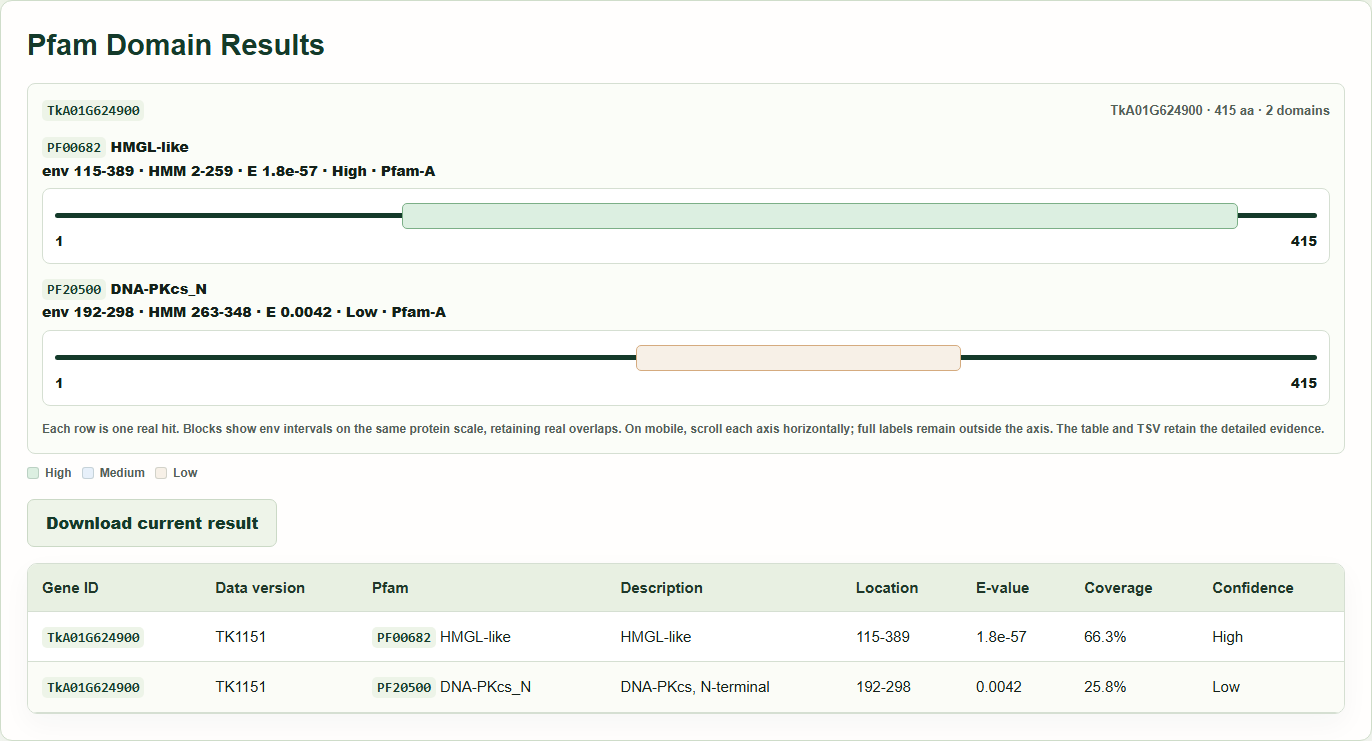
Task: Click the Coverage column header
Action: point(1118,588)
